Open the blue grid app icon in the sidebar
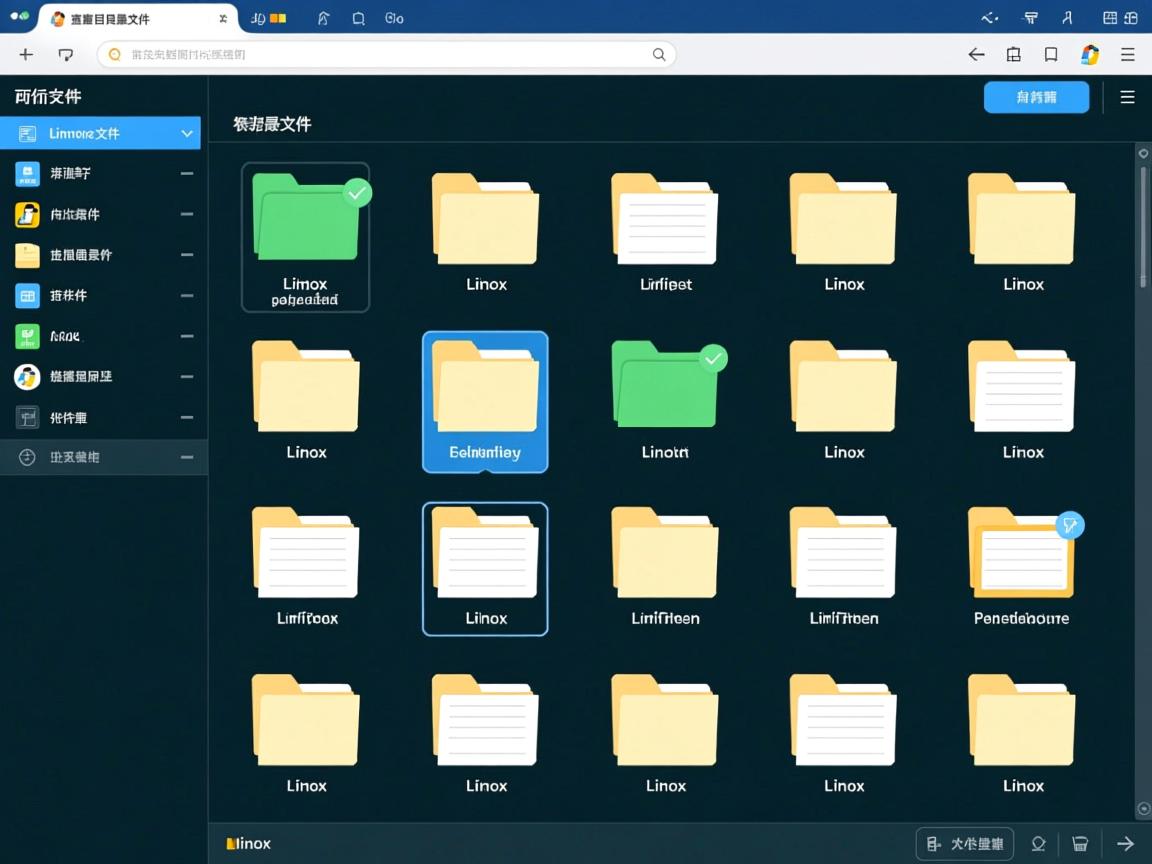Viewport: 1152px width, 864px height. [x=27, y=295]
